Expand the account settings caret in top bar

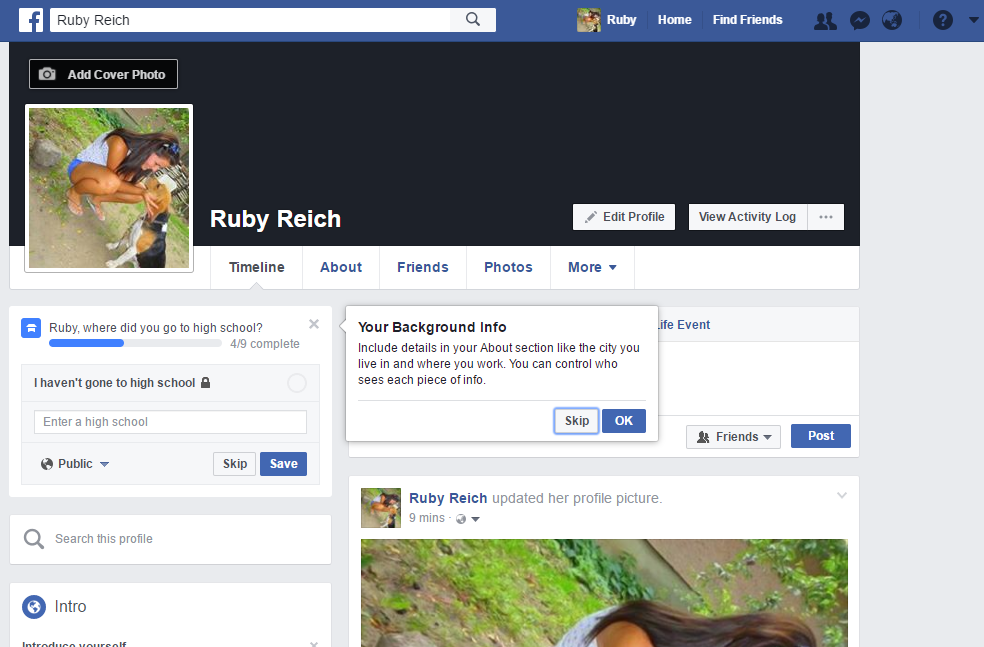972,19
